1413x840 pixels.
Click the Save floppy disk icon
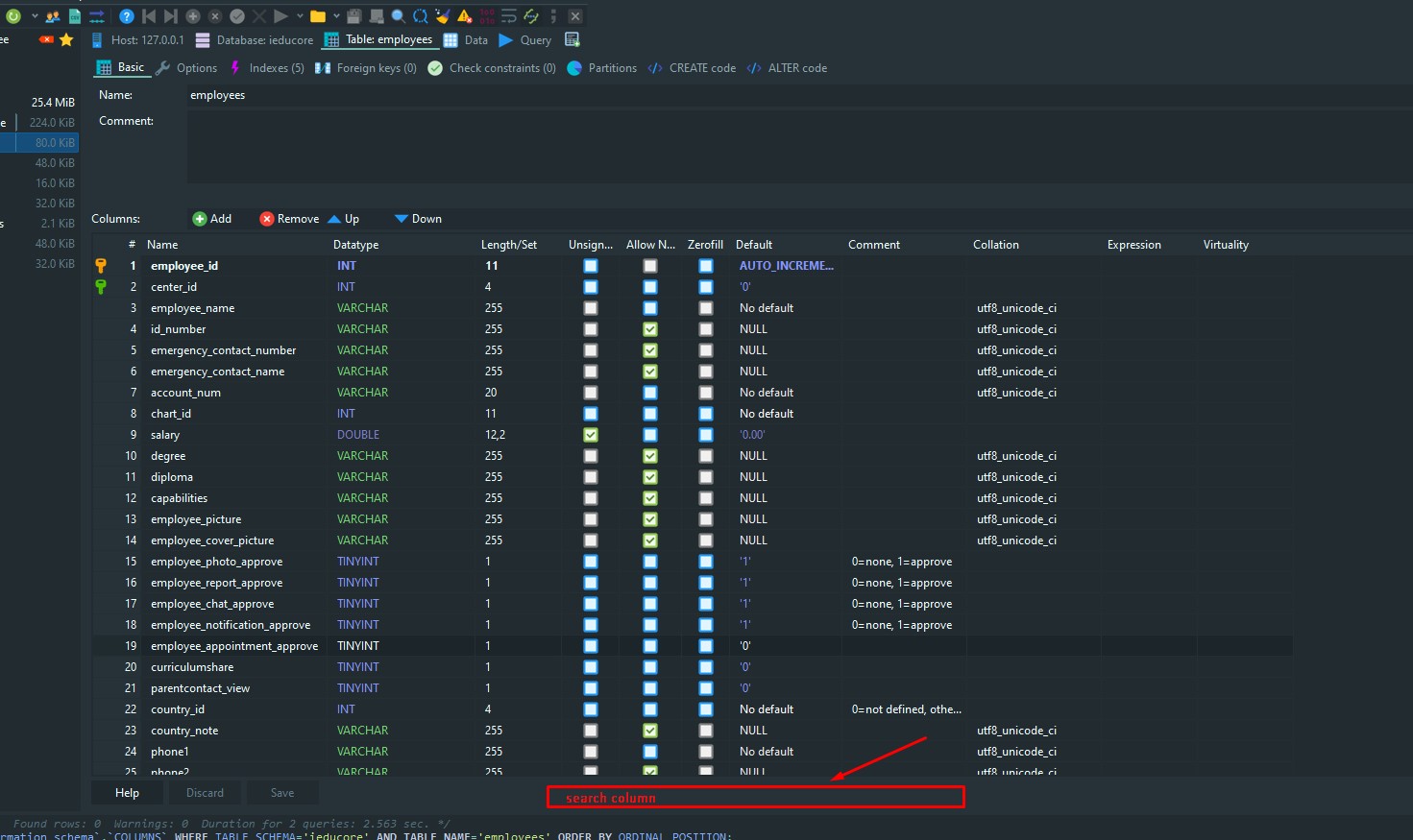[354, 16]
